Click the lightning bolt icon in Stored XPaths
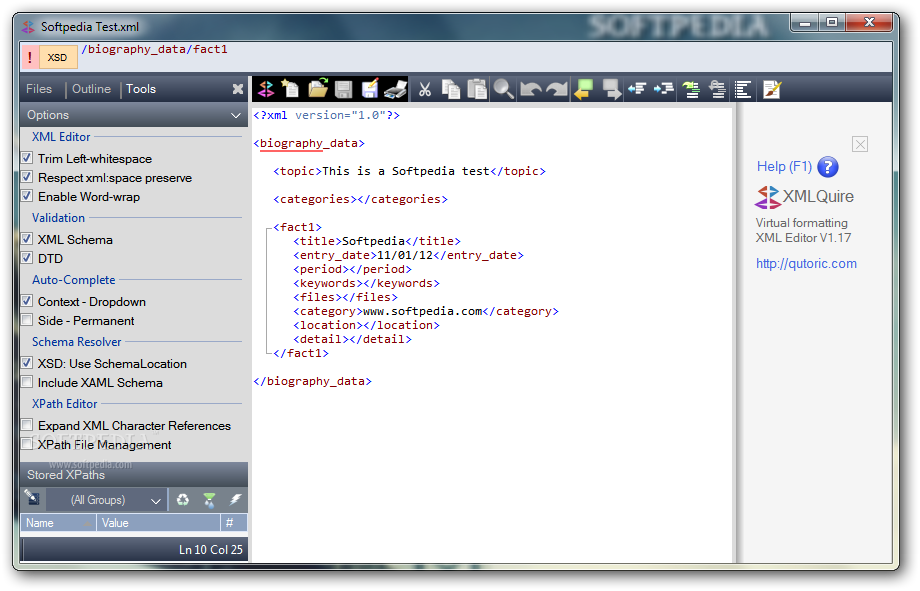The height and width of the screenshot is (591, 920). point(235,499)
